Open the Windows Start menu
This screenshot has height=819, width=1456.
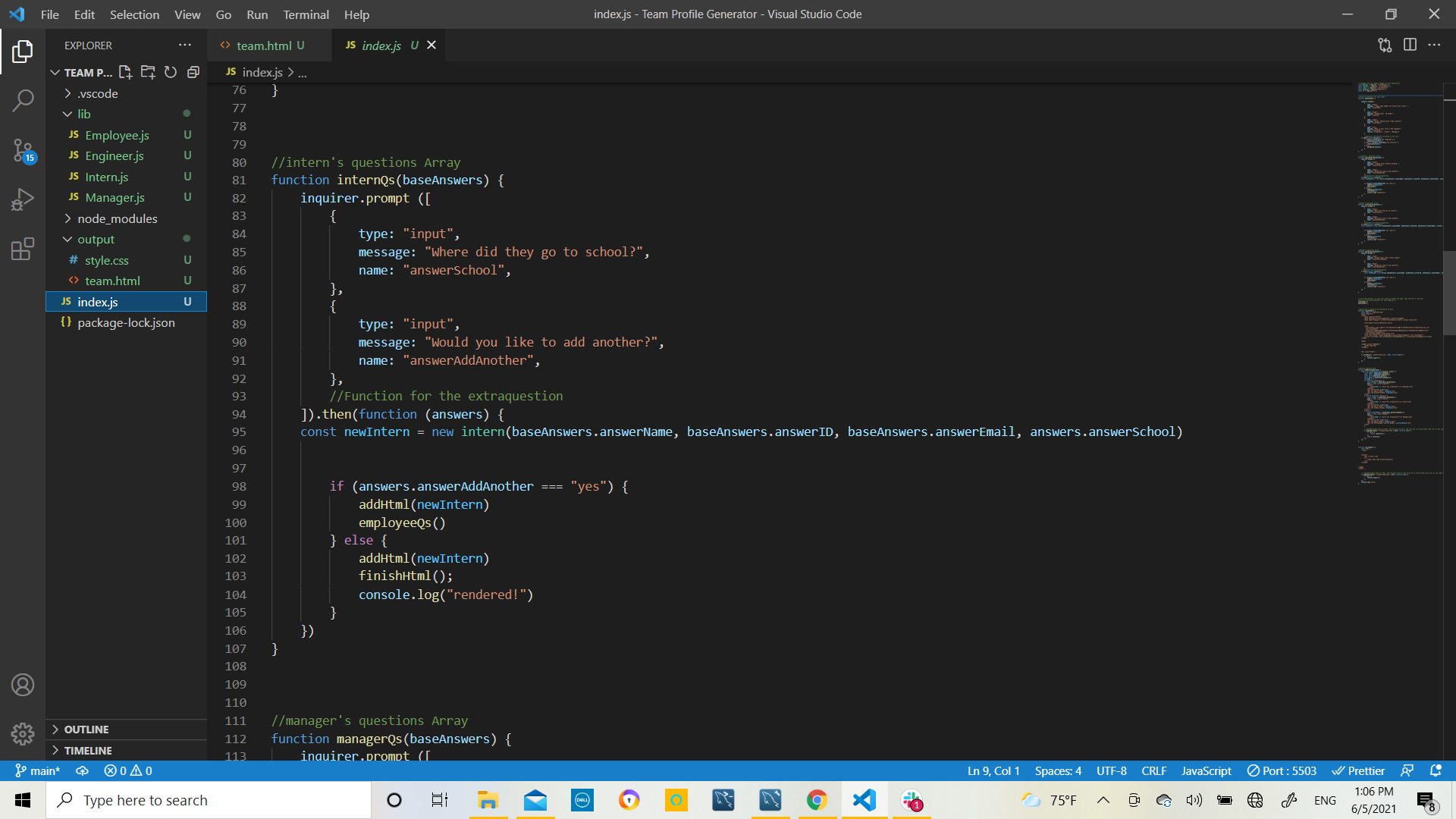pos(23,800)
